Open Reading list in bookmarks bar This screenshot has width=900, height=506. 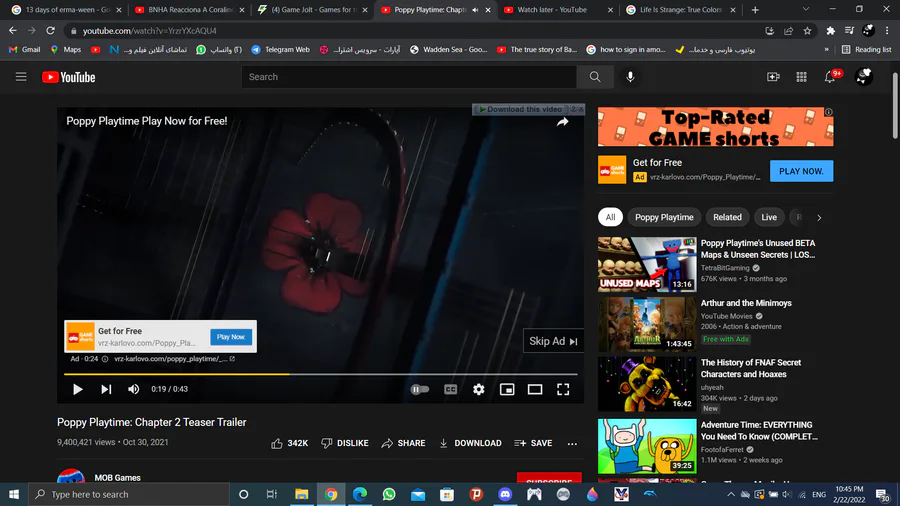pos(867,49)
